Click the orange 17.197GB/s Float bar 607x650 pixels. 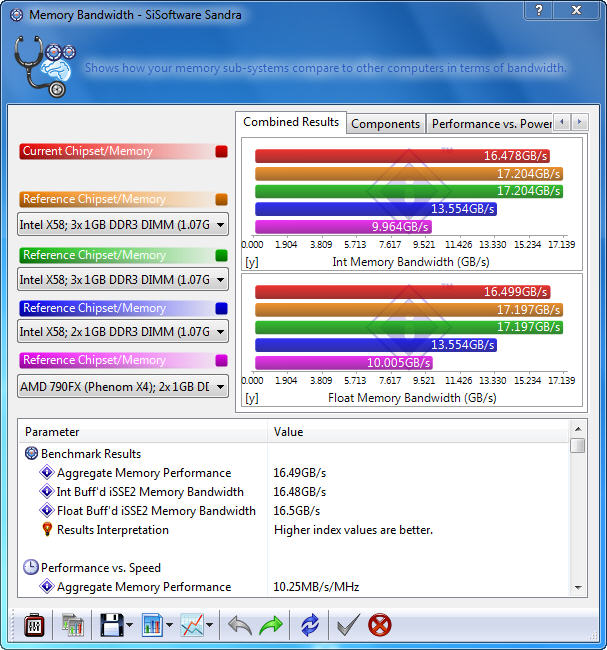409,310
